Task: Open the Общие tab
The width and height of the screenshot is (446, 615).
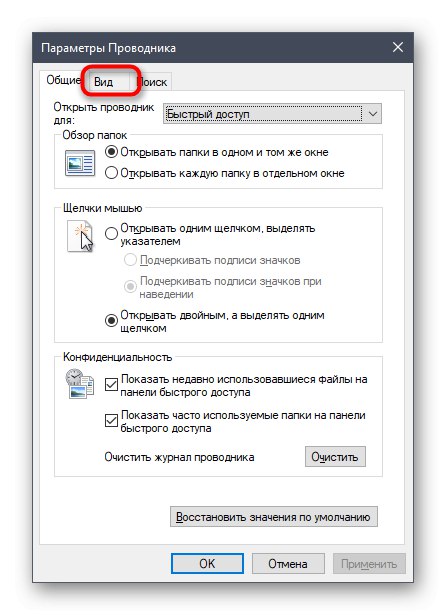Action: coord(63,80)
